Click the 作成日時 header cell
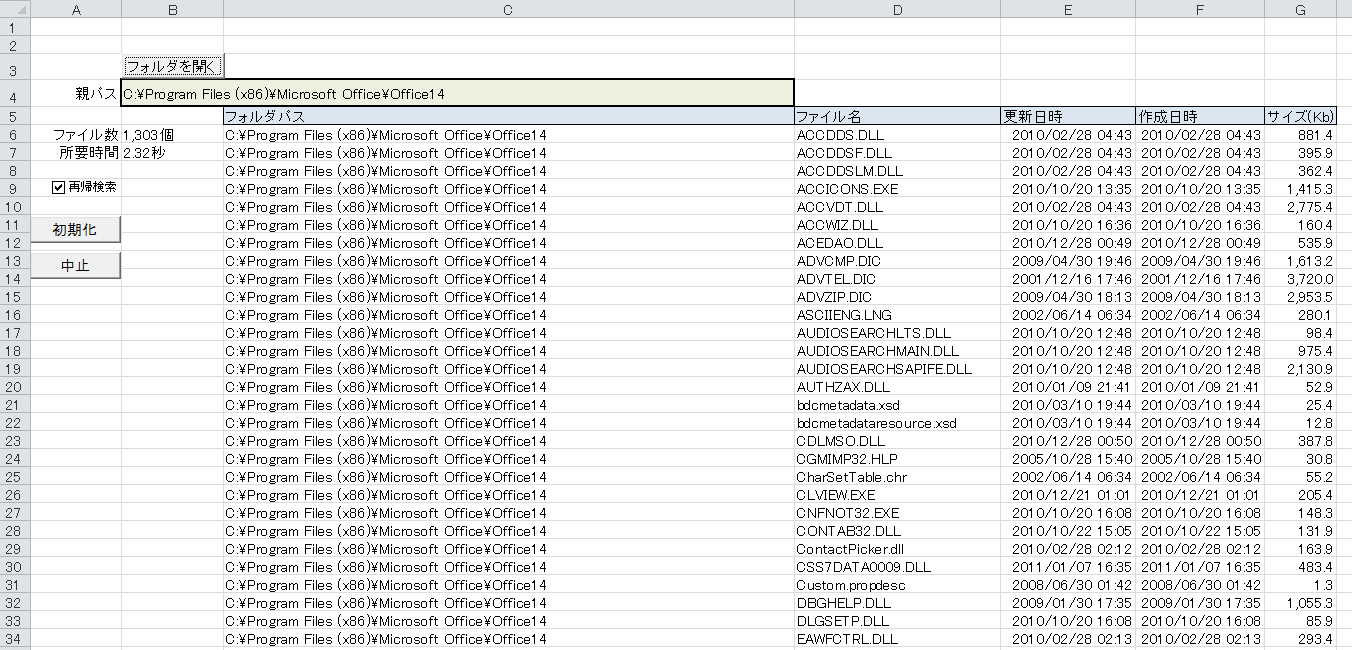The image size is (1352, 650). pos(1200,116)
